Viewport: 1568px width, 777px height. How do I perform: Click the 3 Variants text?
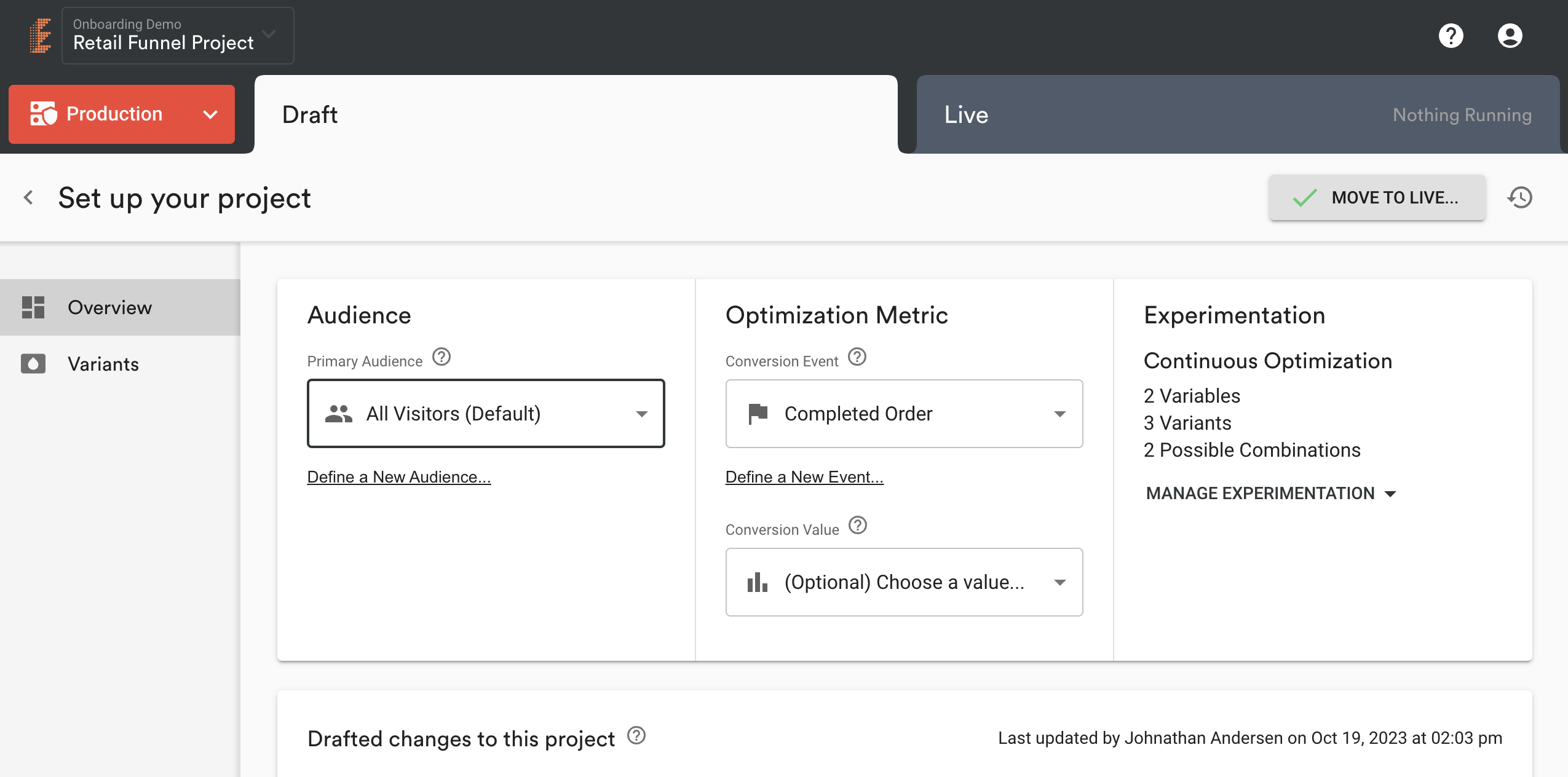point(1187,423)
